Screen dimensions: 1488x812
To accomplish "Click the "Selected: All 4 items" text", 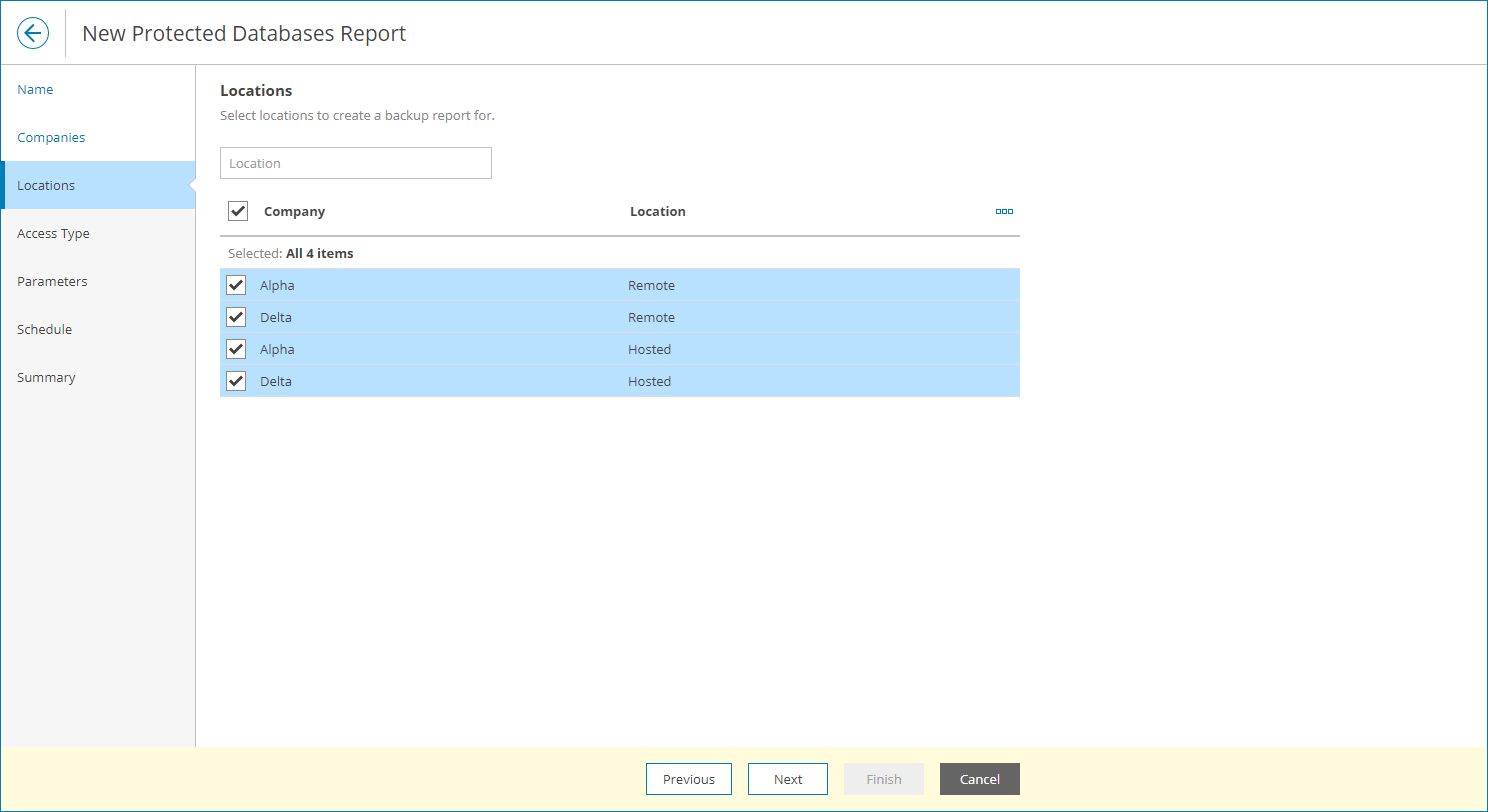I will coord(291,253).
